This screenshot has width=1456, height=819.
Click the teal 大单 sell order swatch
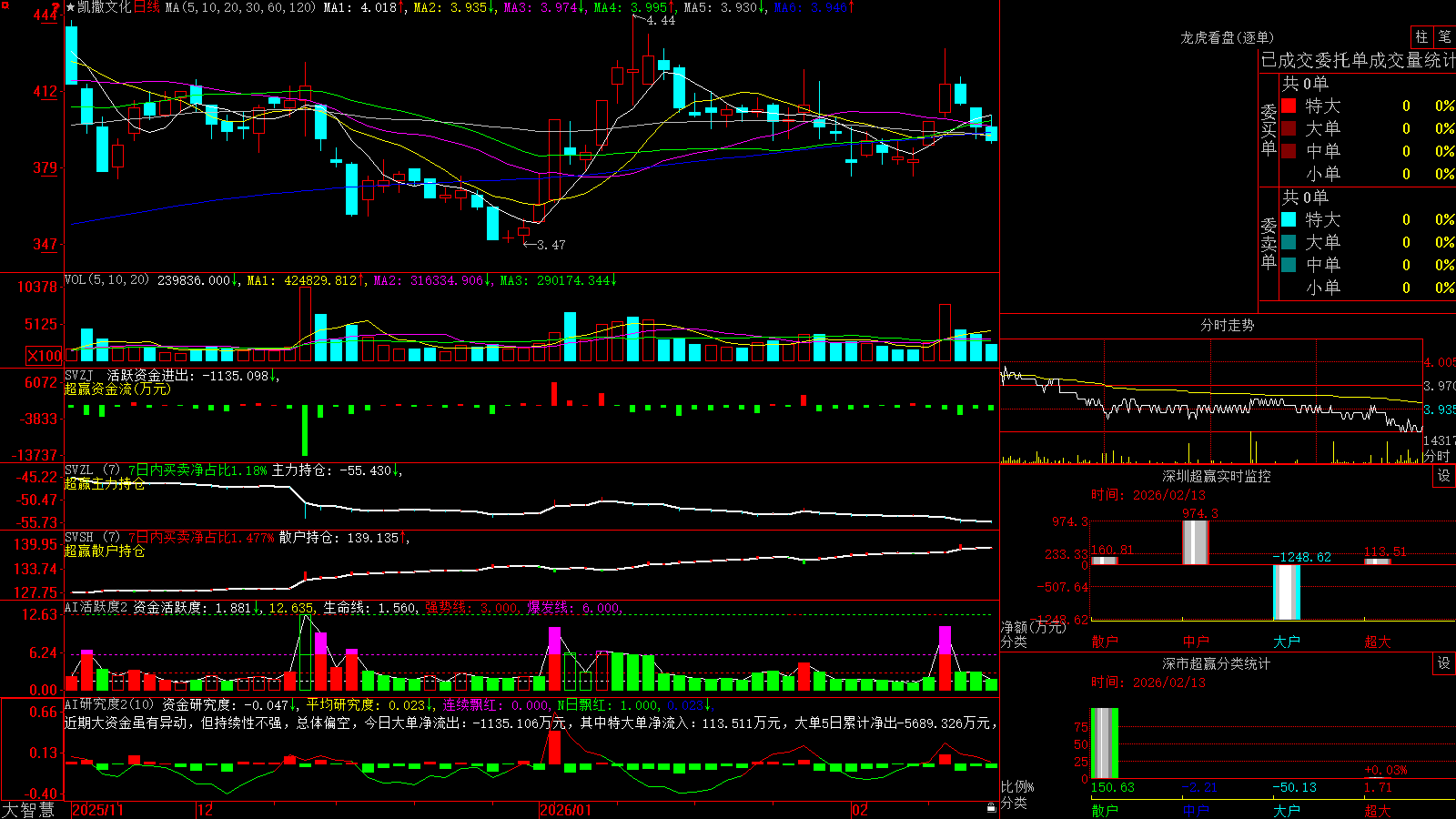pos(1289,242)
